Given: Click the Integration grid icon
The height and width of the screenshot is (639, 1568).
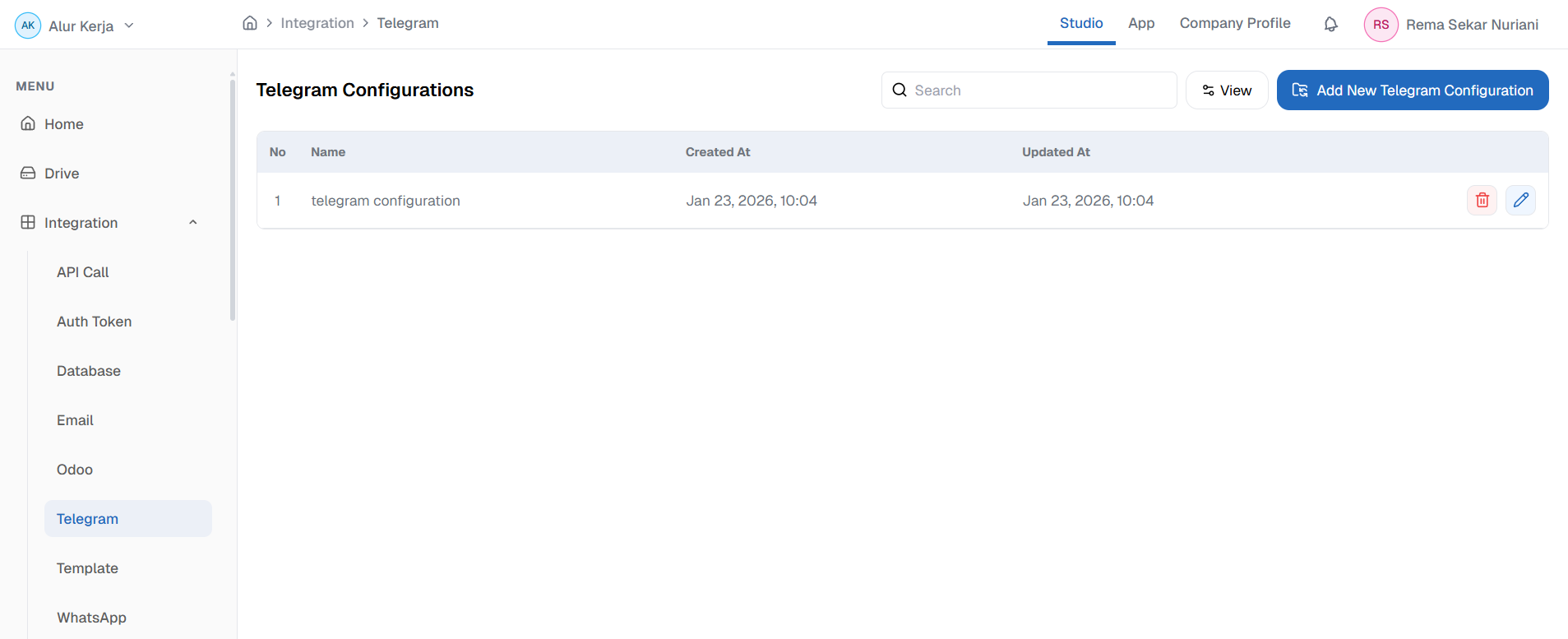Looking at the screenshot, I should coord(28,222).
